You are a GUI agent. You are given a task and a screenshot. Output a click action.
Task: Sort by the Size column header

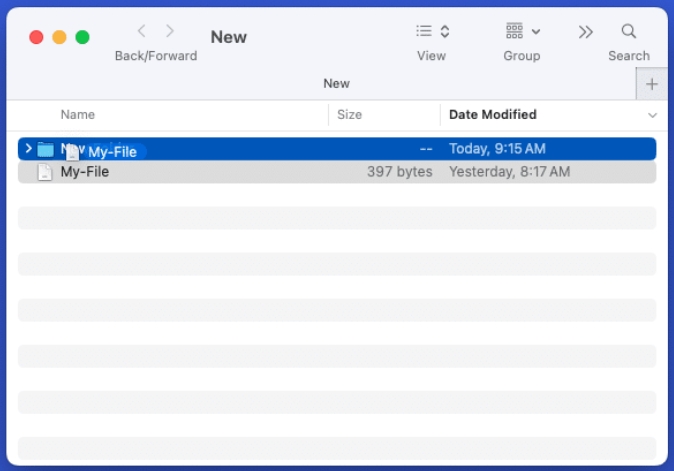click(x=350, y=115)
